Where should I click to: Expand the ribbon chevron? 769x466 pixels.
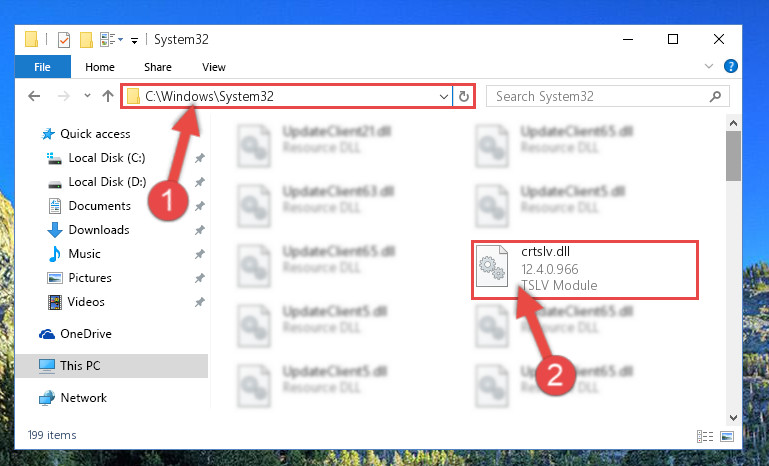tap(709, 66)
